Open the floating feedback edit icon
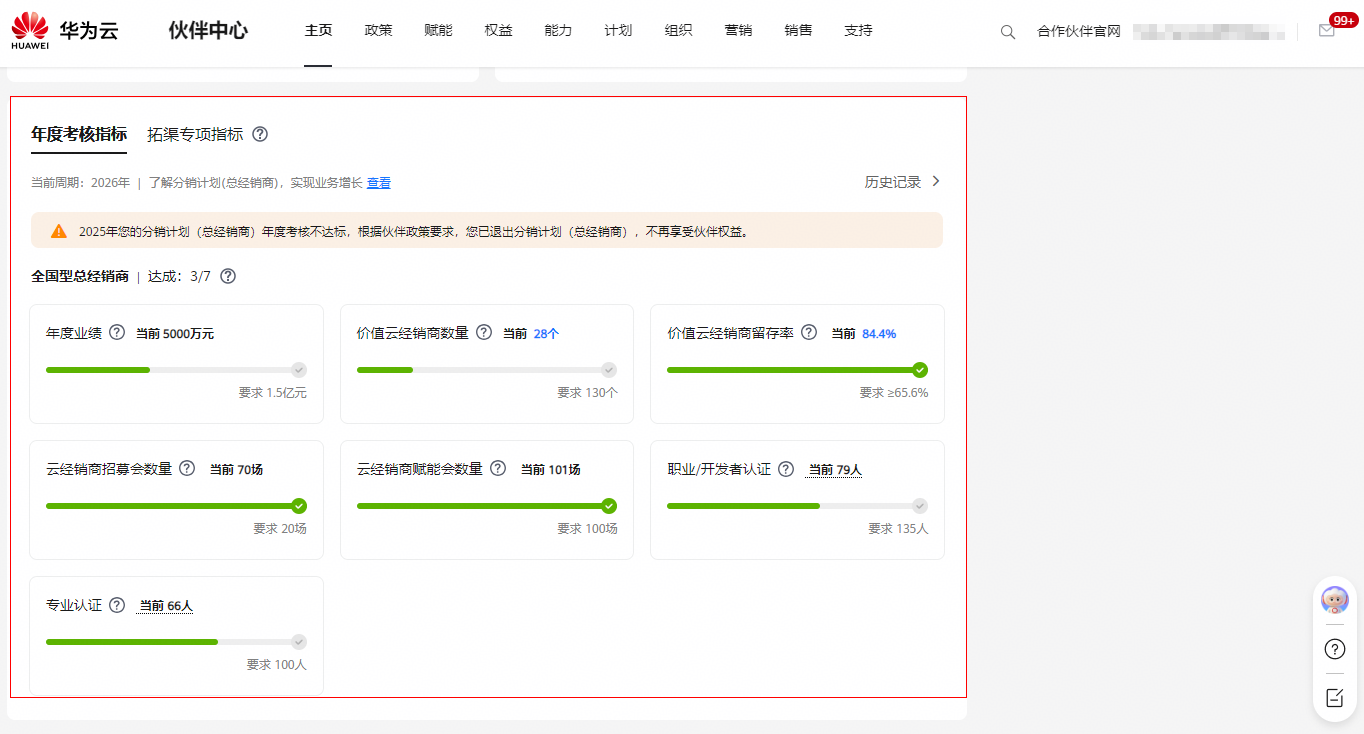The height and width of the screenshot is (734, 1364). [1335, 698]
